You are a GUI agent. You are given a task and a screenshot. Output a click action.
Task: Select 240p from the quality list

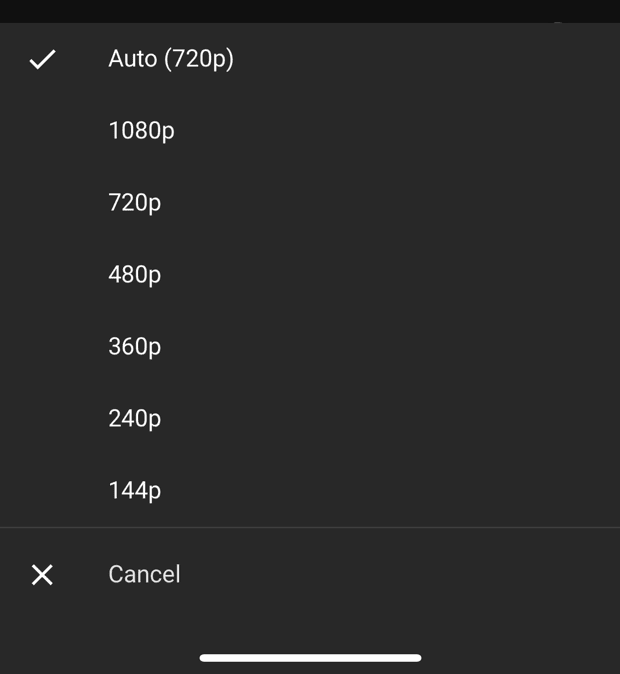coord(134,419)
